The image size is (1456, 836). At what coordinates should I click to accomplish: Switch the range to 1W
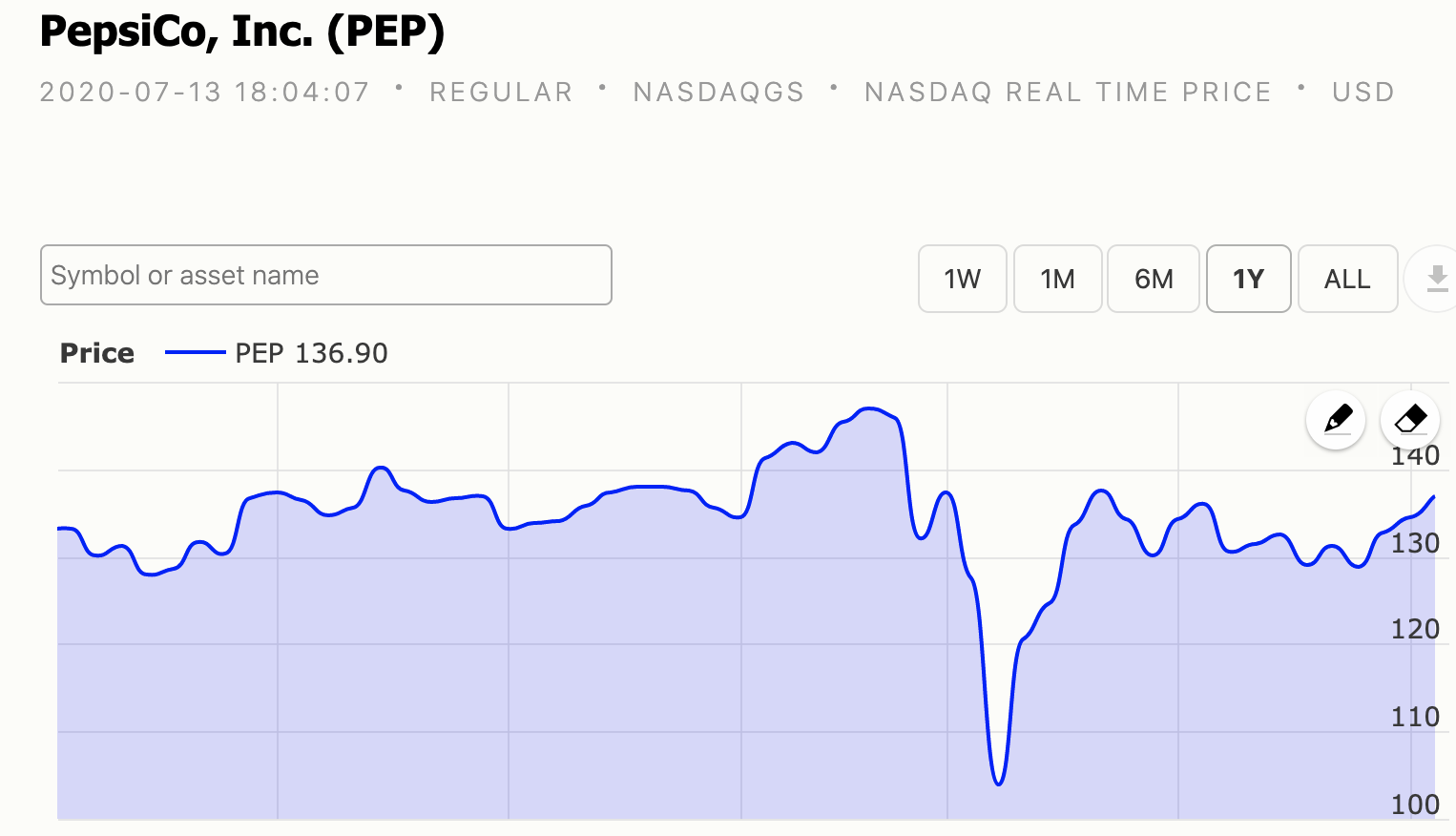tap(963, 279)
